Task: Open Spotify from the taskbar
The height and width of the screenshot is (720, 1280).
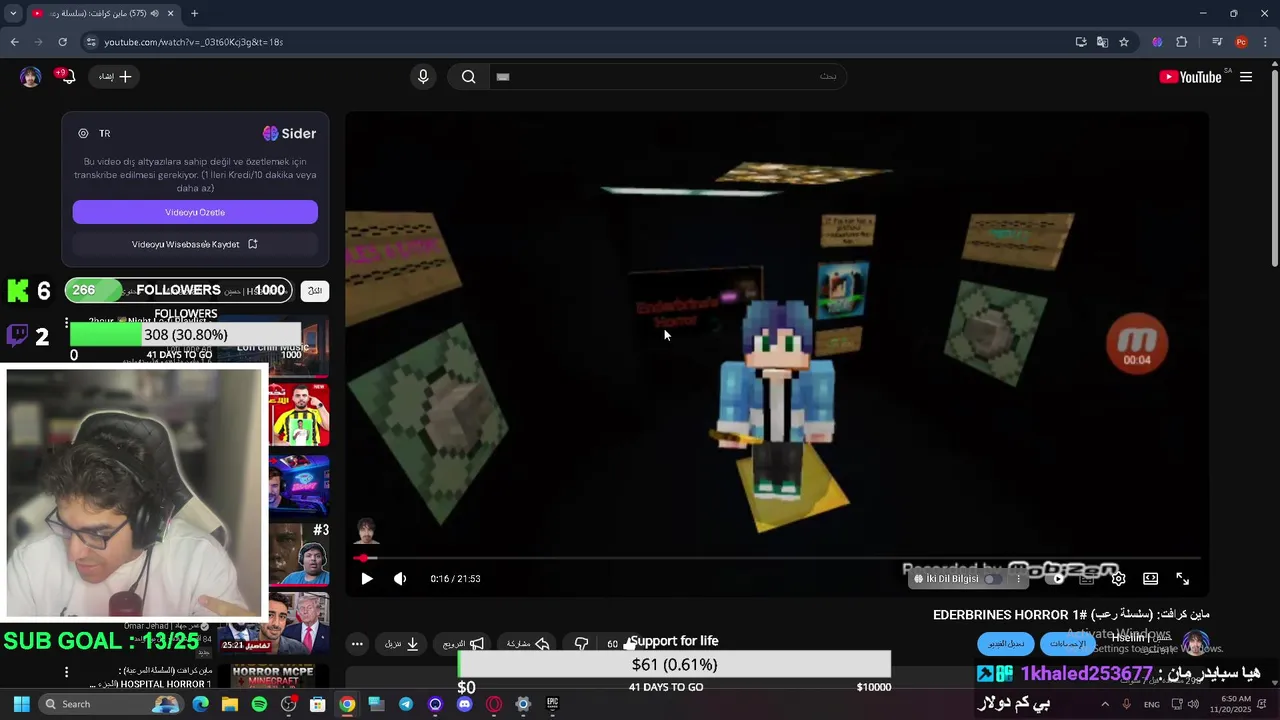Action: click(x=259, y=704)
